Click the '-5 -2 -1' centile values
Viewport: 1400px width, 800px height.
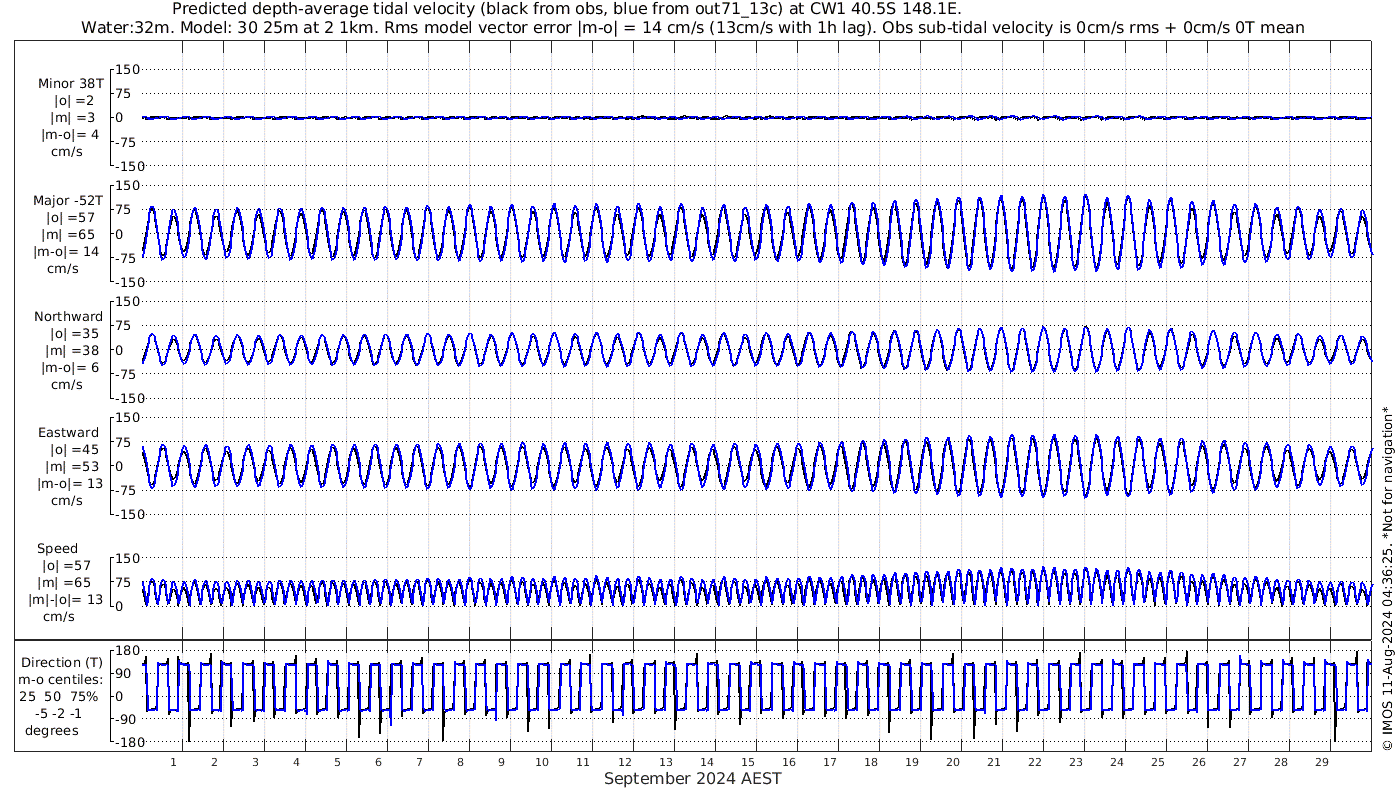pyautogui.click(x=60, y=714)
